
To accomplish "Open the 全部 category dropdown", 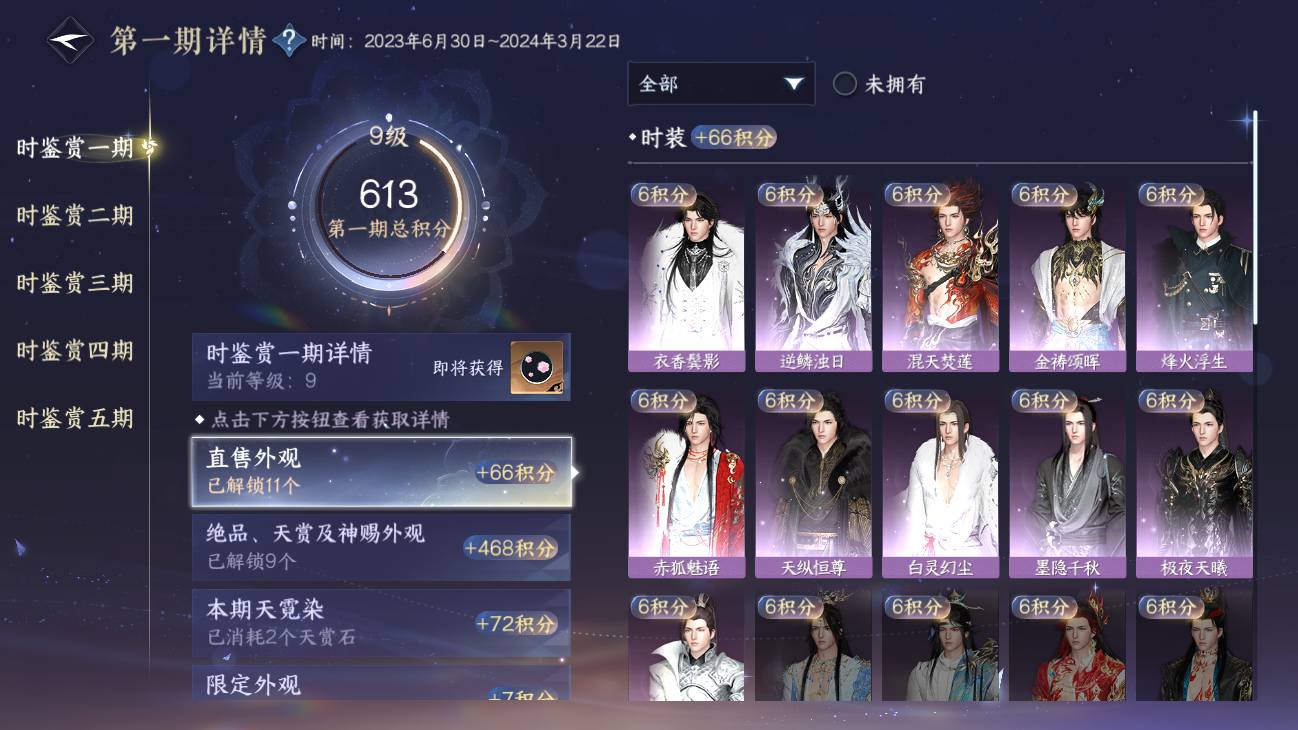I will (721, 84).
